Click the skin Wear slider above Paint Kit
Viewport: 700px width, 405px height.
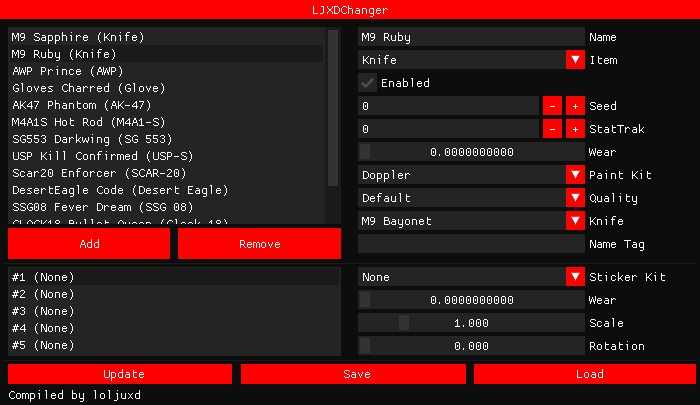coord(471,152)
